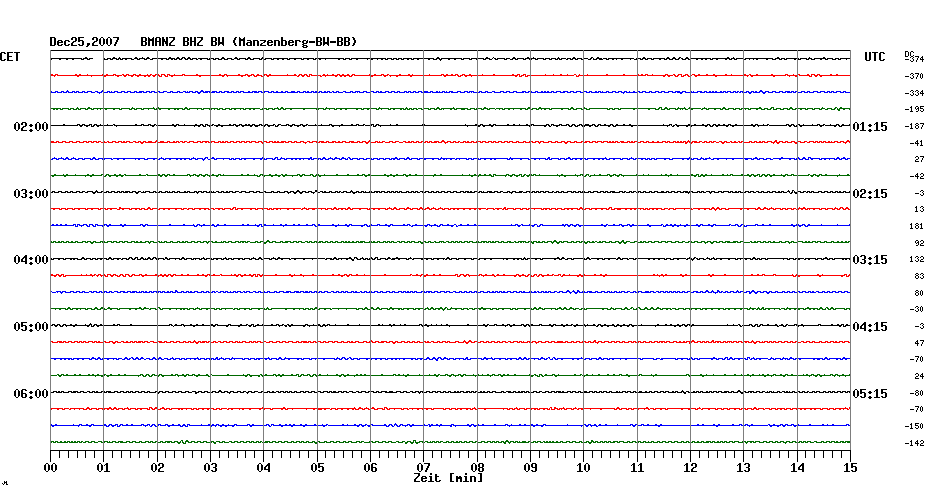Pick minute tick label 11 on axis
The image size is (930, 494).
coord(637,468)
